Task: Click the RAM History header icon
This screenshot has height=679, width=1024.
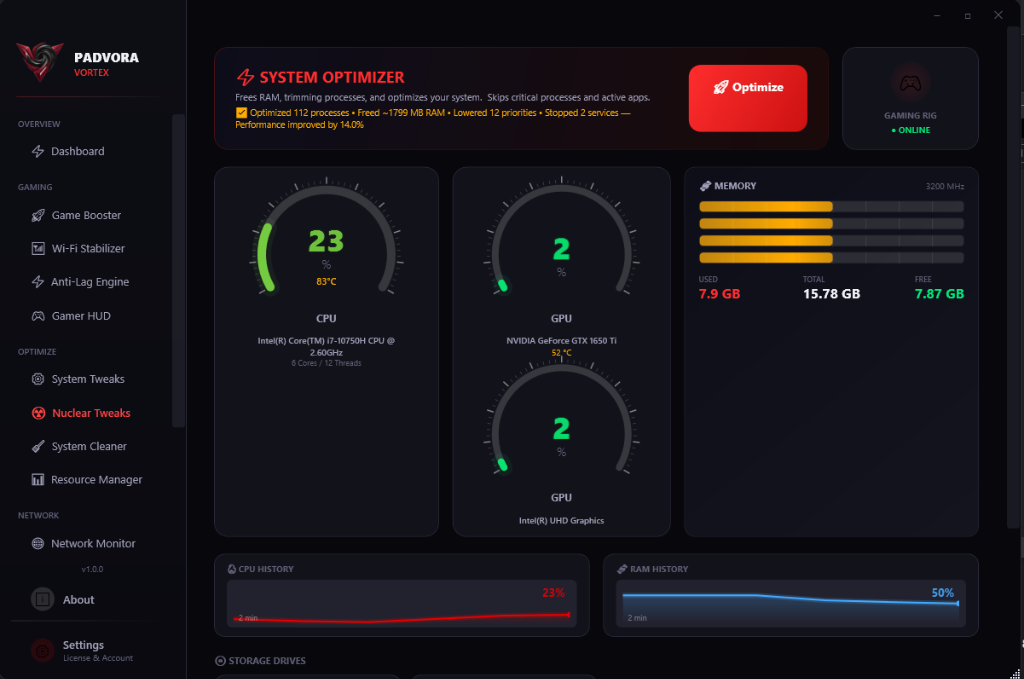Action: coord(622,569)
